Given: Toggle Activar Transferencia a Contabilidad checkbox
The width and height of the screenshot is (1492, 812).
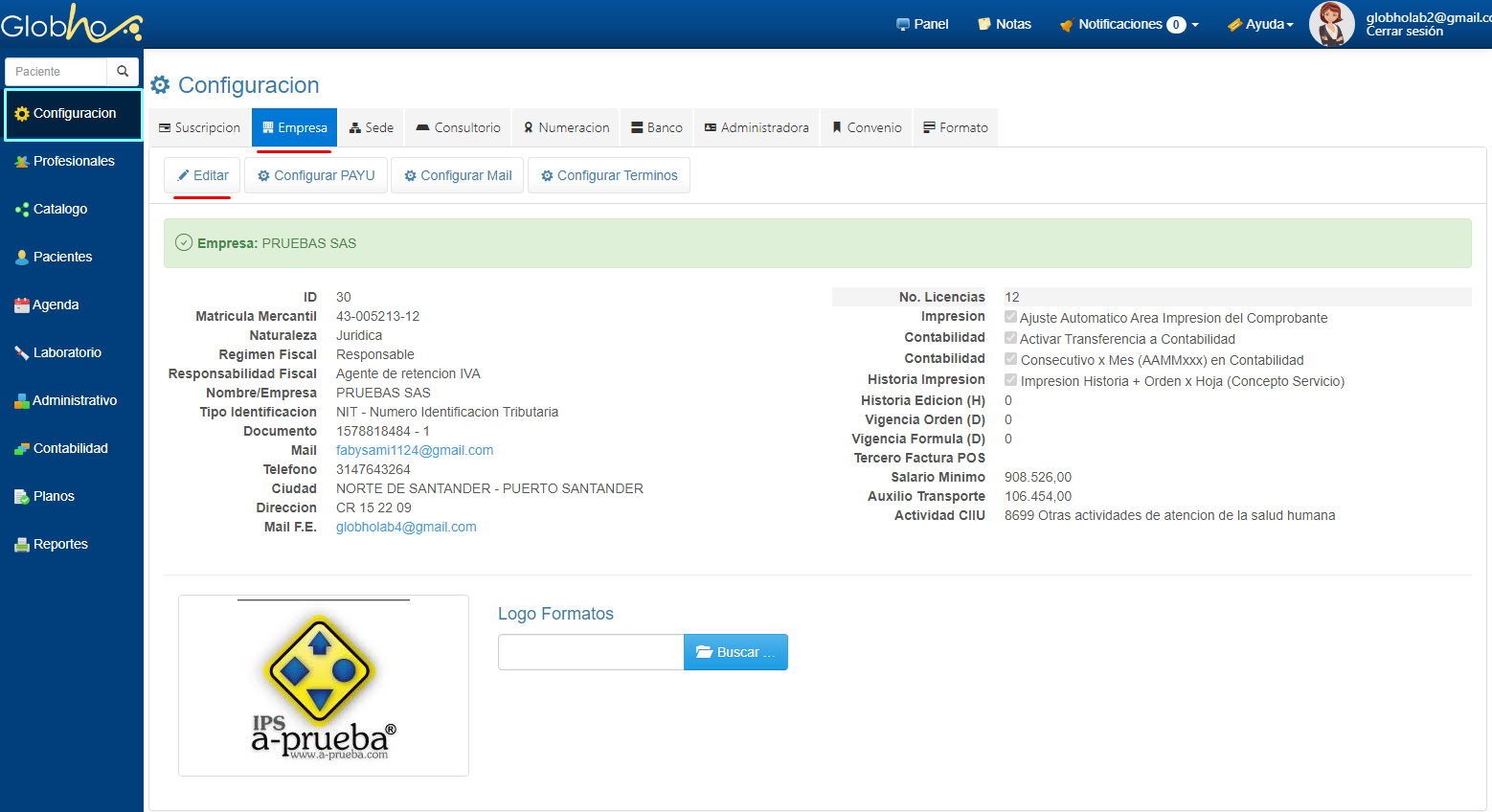Looking at the screenshot, I should 1010,338.
